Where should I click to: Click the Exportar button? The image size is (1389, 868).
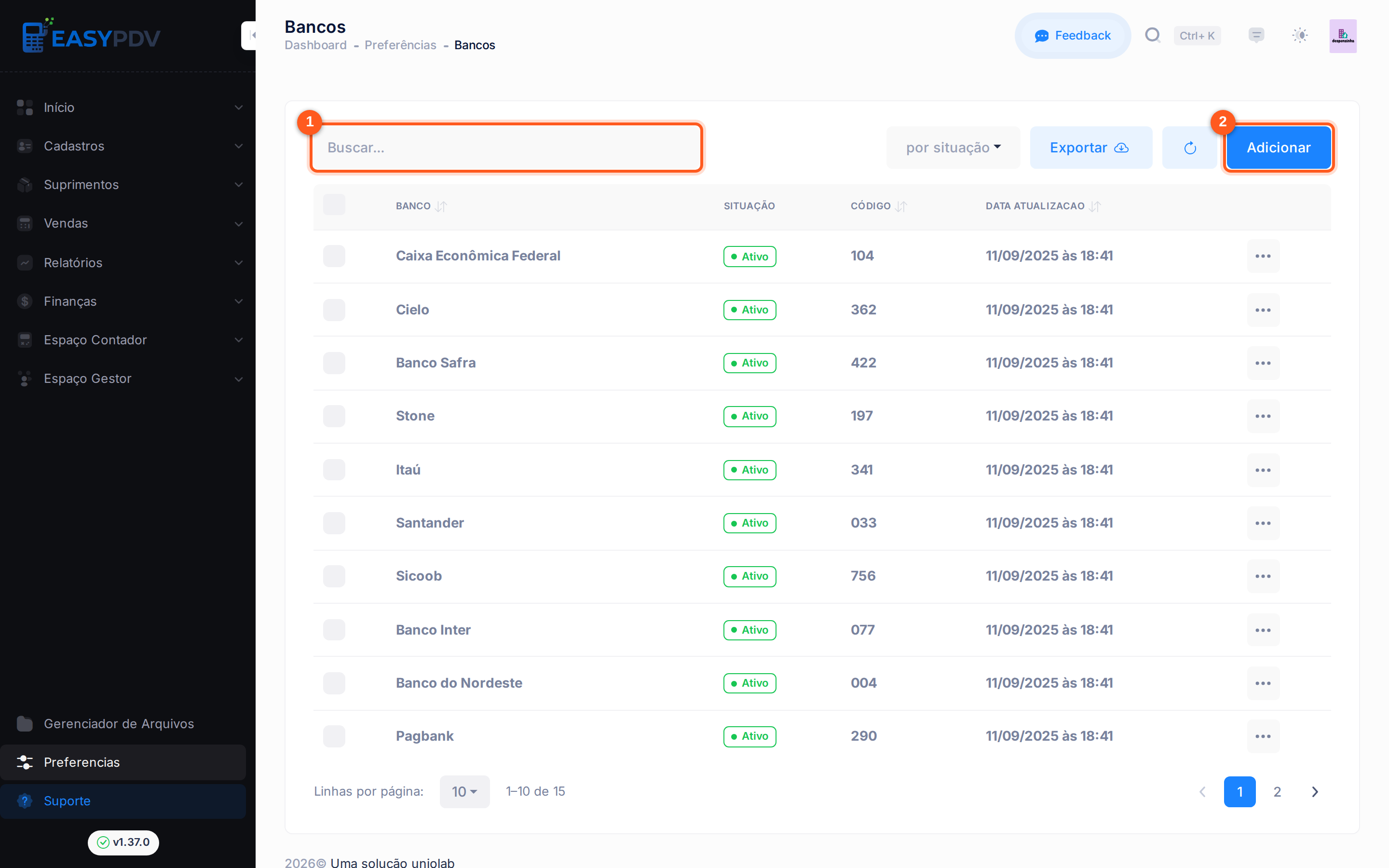(x=1090, y=148)
